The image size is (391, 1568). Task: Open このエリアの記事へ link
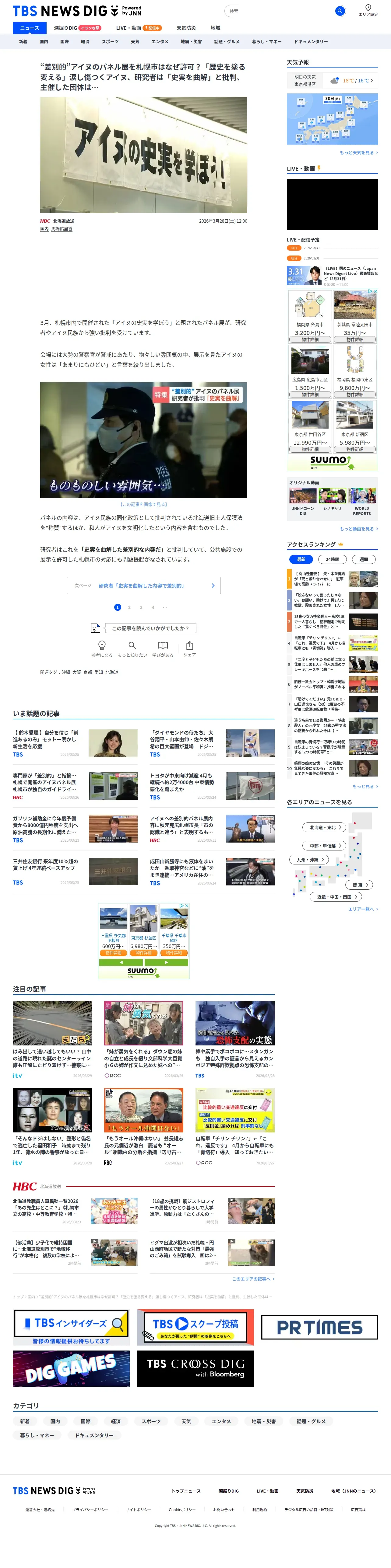[x=253, y=1279]
